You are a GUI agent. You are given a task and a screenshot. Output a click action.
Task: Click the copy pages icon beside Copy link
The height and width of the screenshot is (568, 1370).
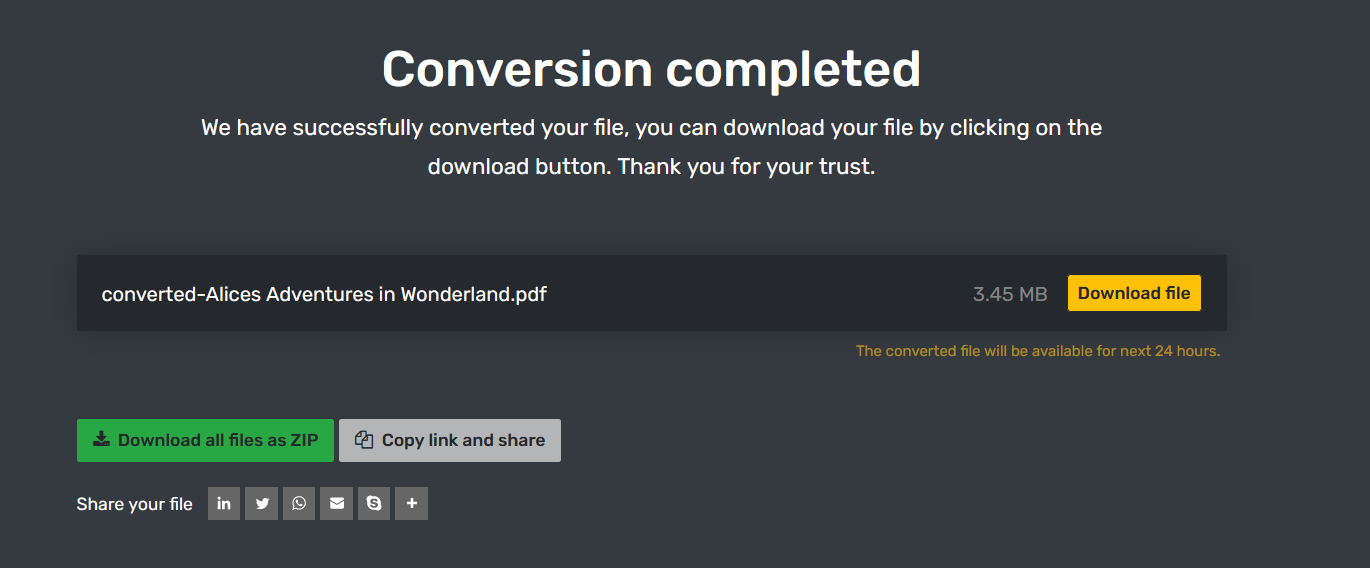tap(364, 440)
